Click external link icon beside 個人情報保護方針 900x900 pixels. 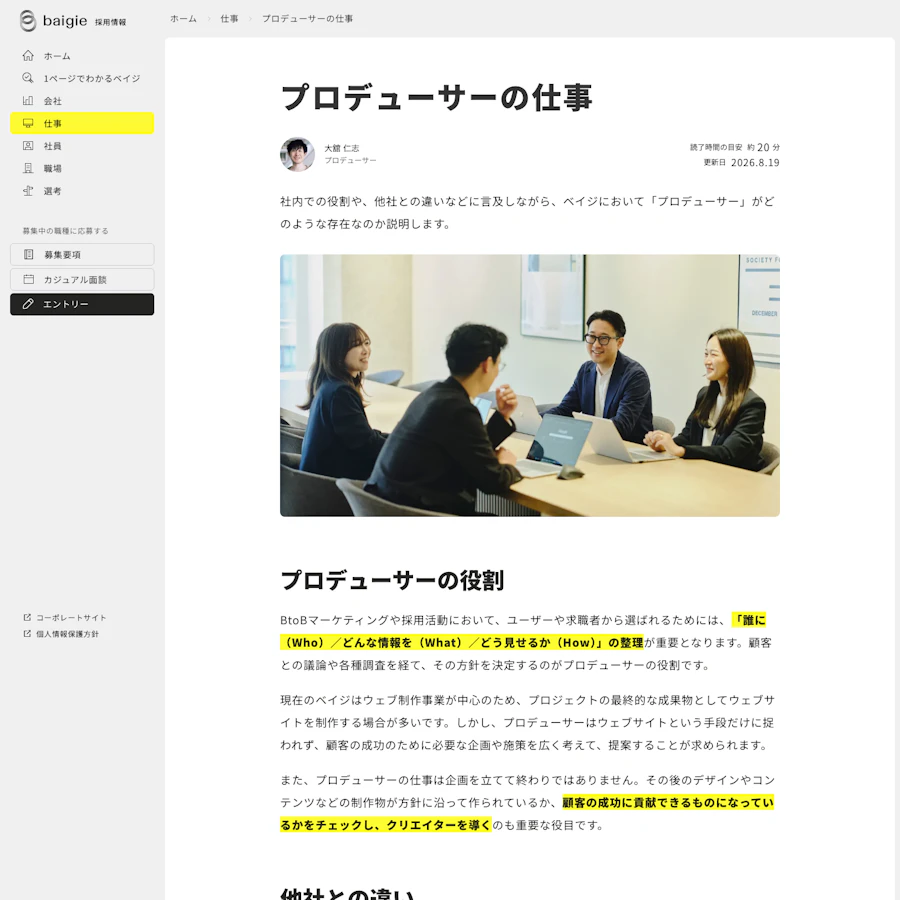click(27, 634)
